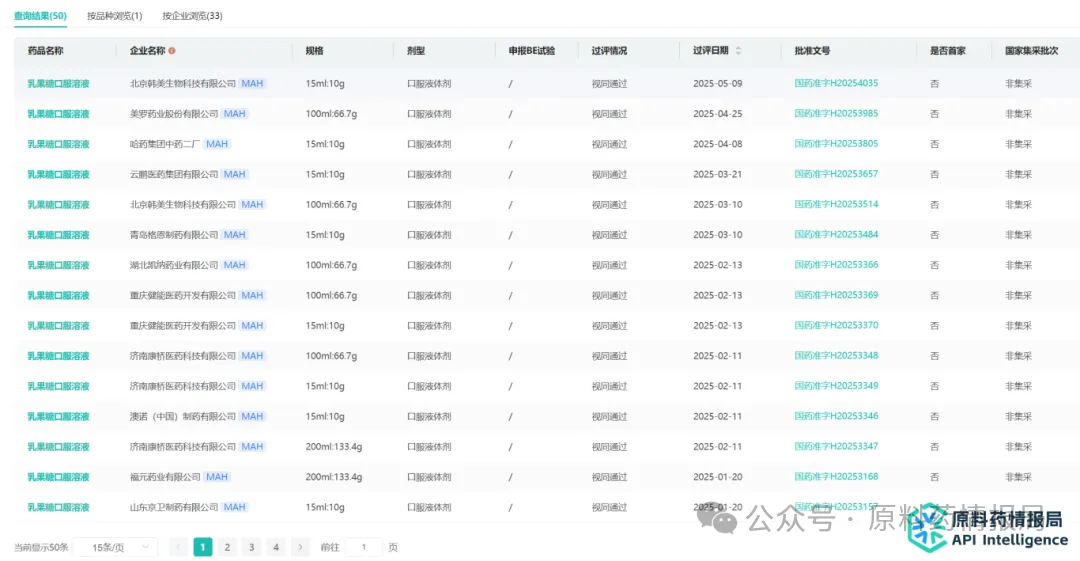Screen dimensions: 1080x561
Task: Switch to 按企业浏览(33) tab
Action: point(192,16)
